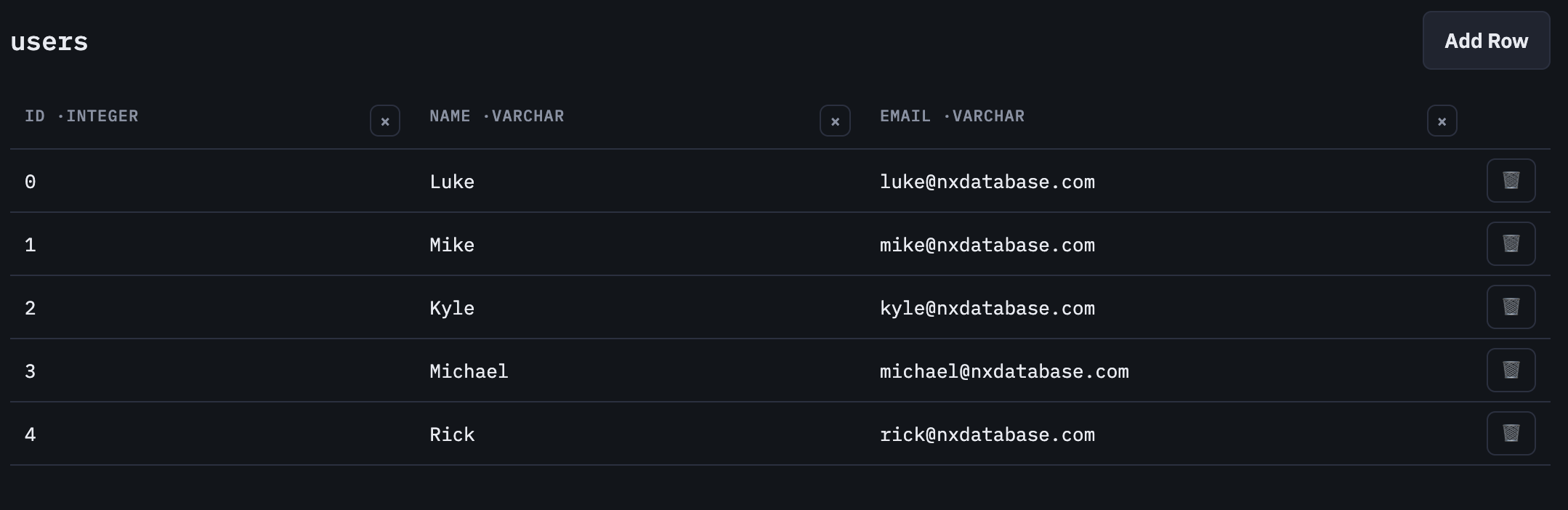Click the NAME VARCHAR column header
Viewport: 1568px width, 510px height.
496,116
